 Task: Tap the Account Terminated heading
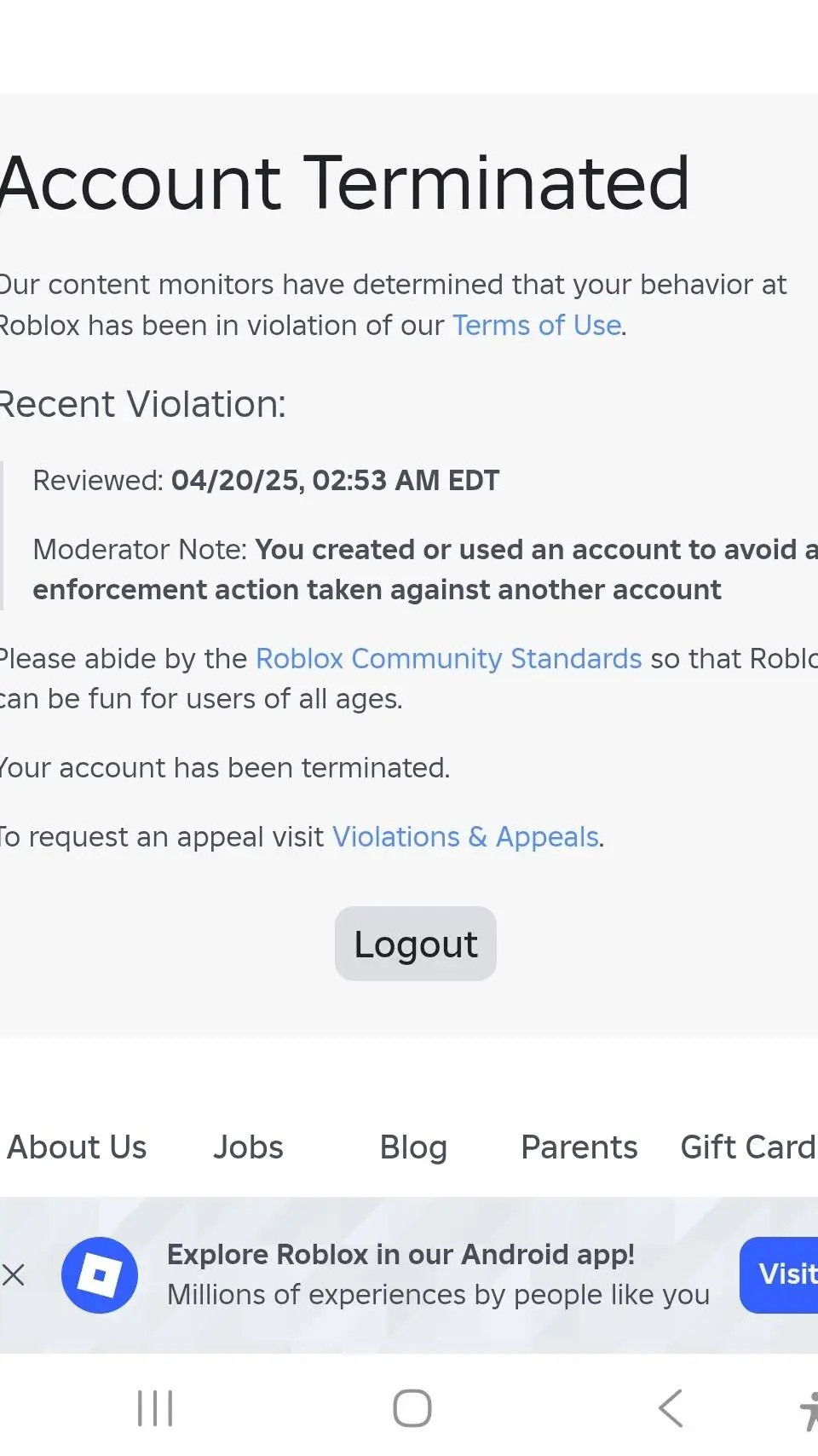point(345,182)
